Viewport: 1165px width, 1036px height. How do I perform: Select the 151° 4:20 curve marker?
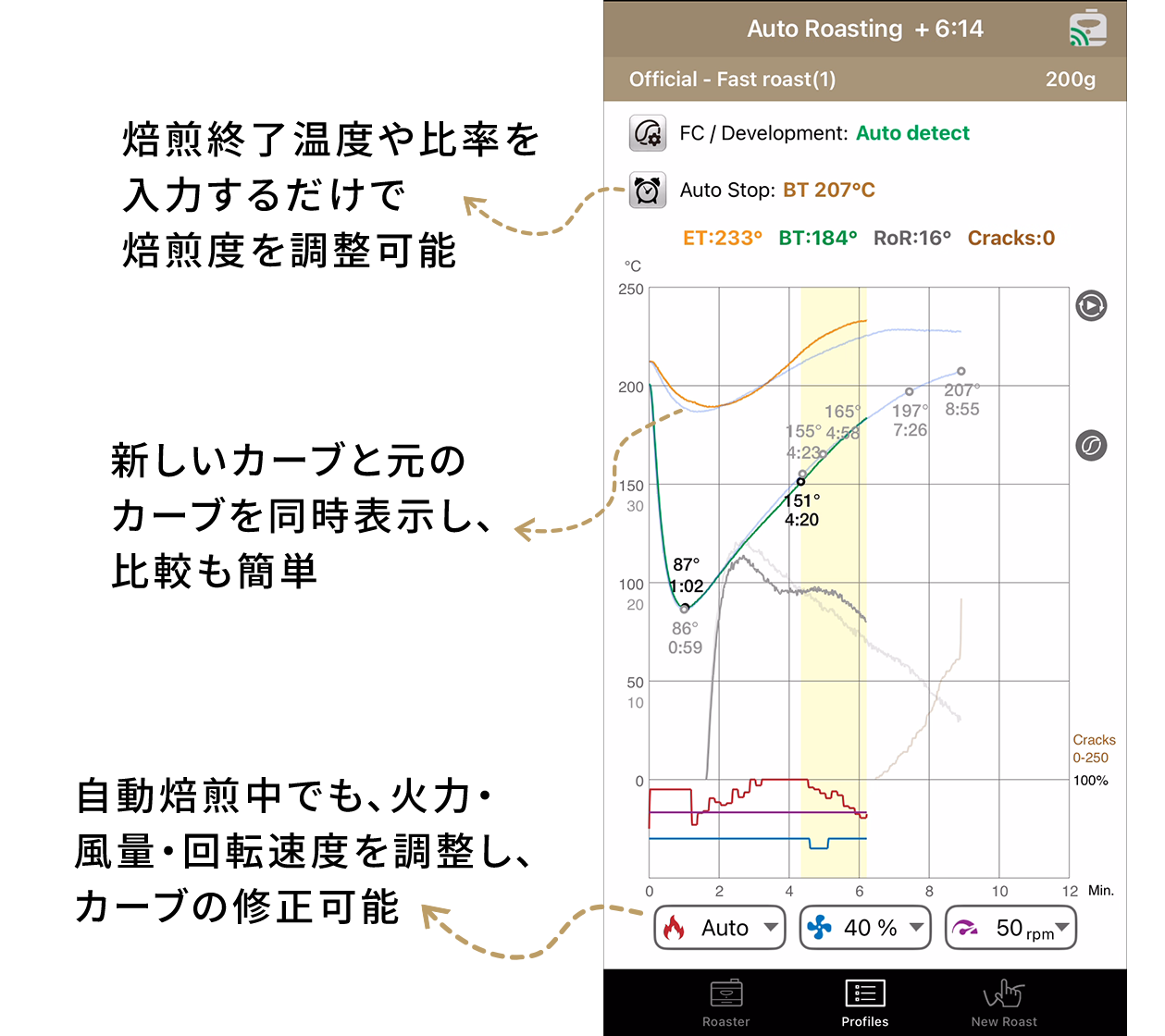(x=800, y=481)
